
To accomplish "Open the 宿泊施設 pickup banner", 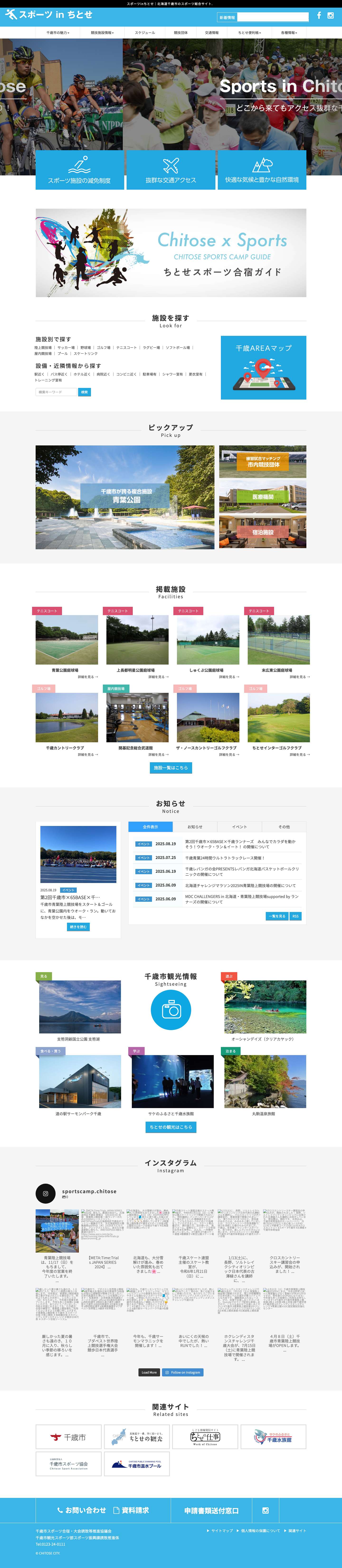I will click(x=263, y=532).
